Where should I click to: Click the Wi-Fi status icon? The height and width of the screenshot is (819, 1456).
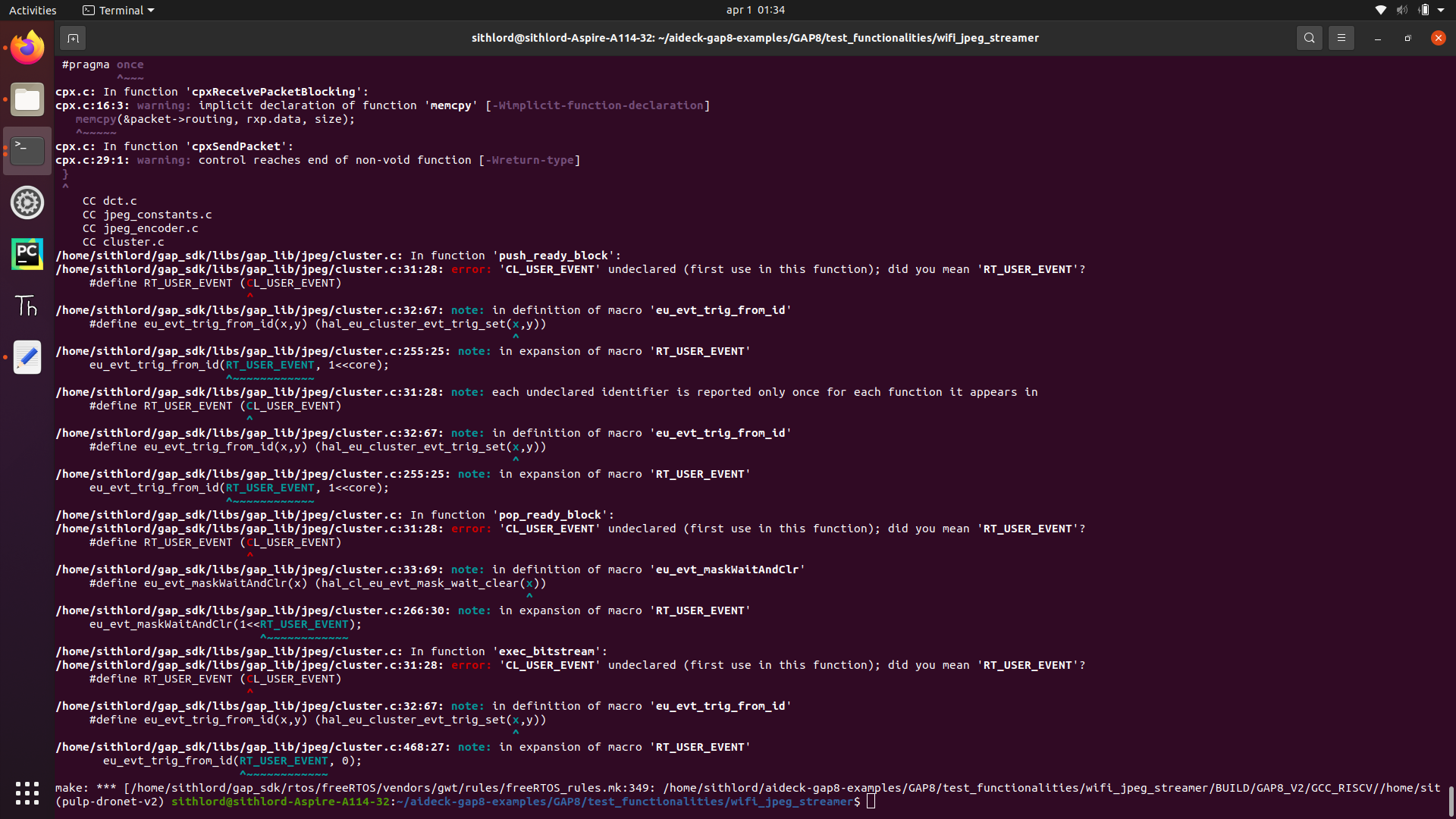1380,10
